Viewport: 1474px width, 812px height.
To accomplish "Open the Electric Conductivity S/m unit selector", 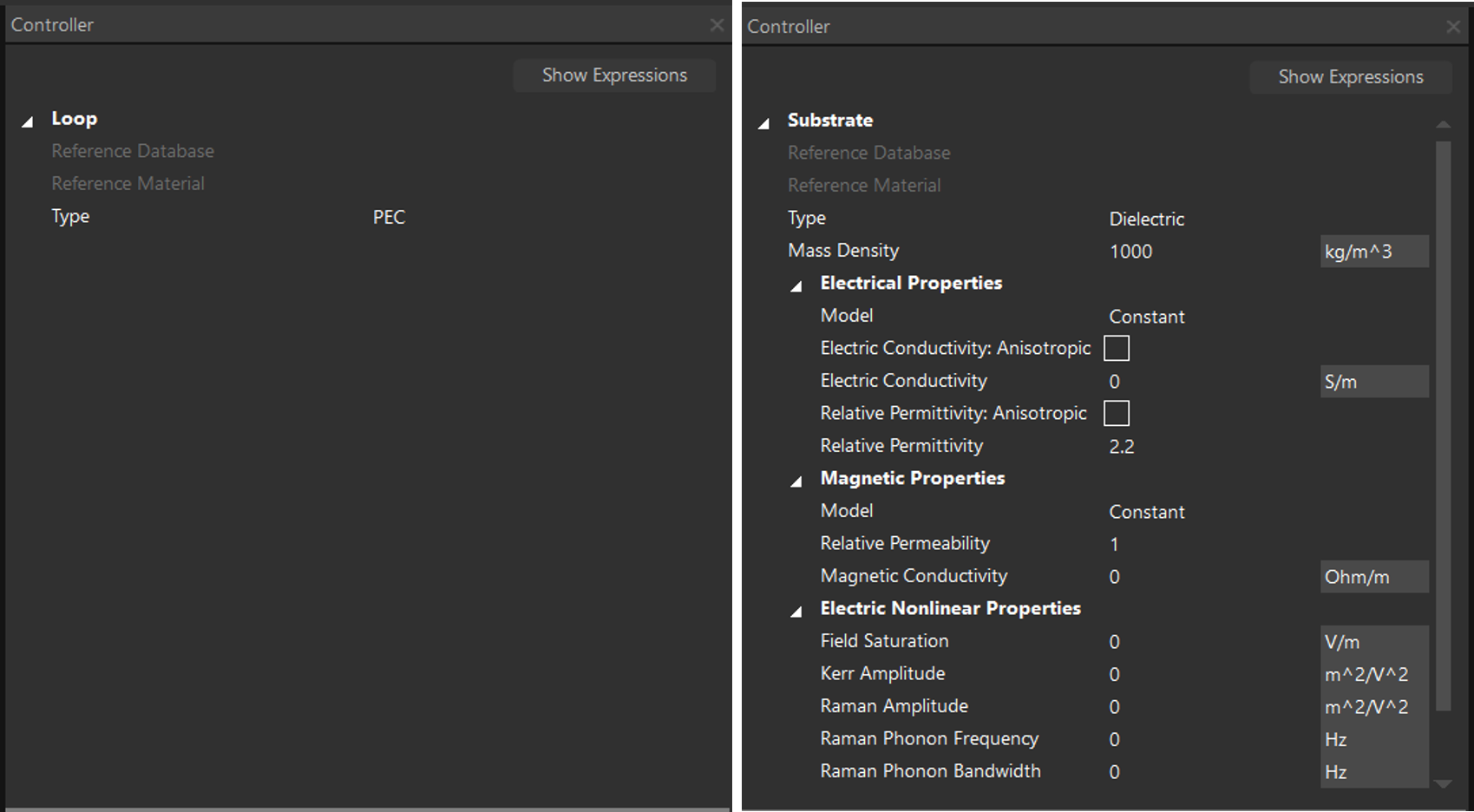I will coord(1373,382).
